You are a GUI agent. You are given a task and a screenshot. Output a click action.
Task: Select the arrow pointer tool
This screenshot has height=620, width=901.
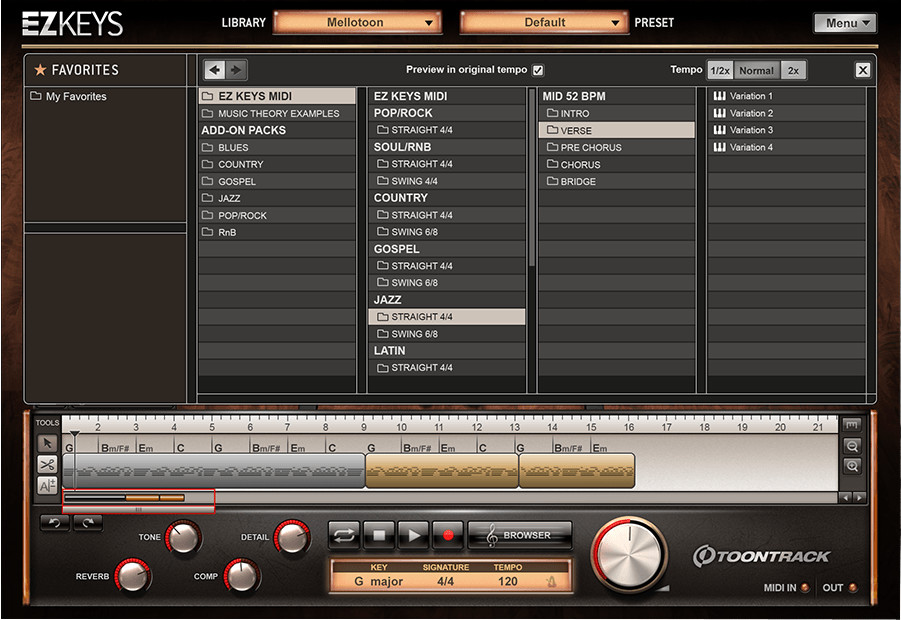[x=47, y=441]
